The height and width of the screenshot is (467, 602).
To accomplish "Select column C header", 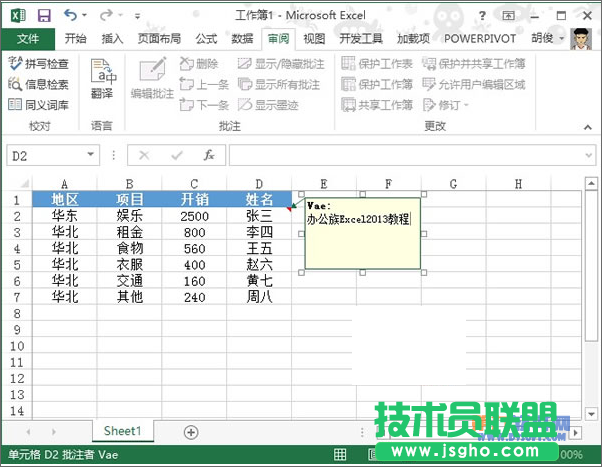I will tap(194, 184).
